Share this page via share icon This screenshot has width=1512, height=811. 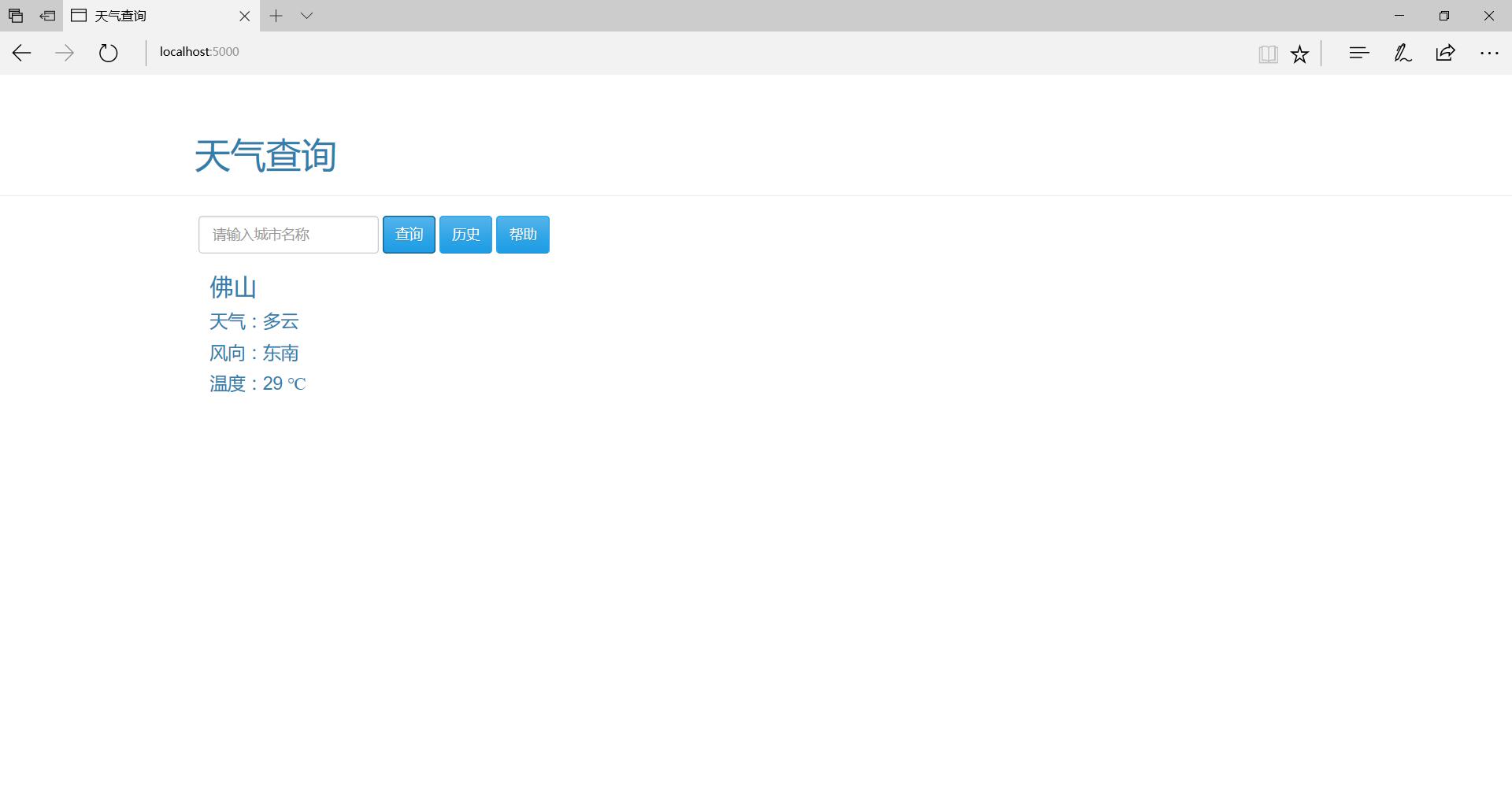tap(1446, 53)
